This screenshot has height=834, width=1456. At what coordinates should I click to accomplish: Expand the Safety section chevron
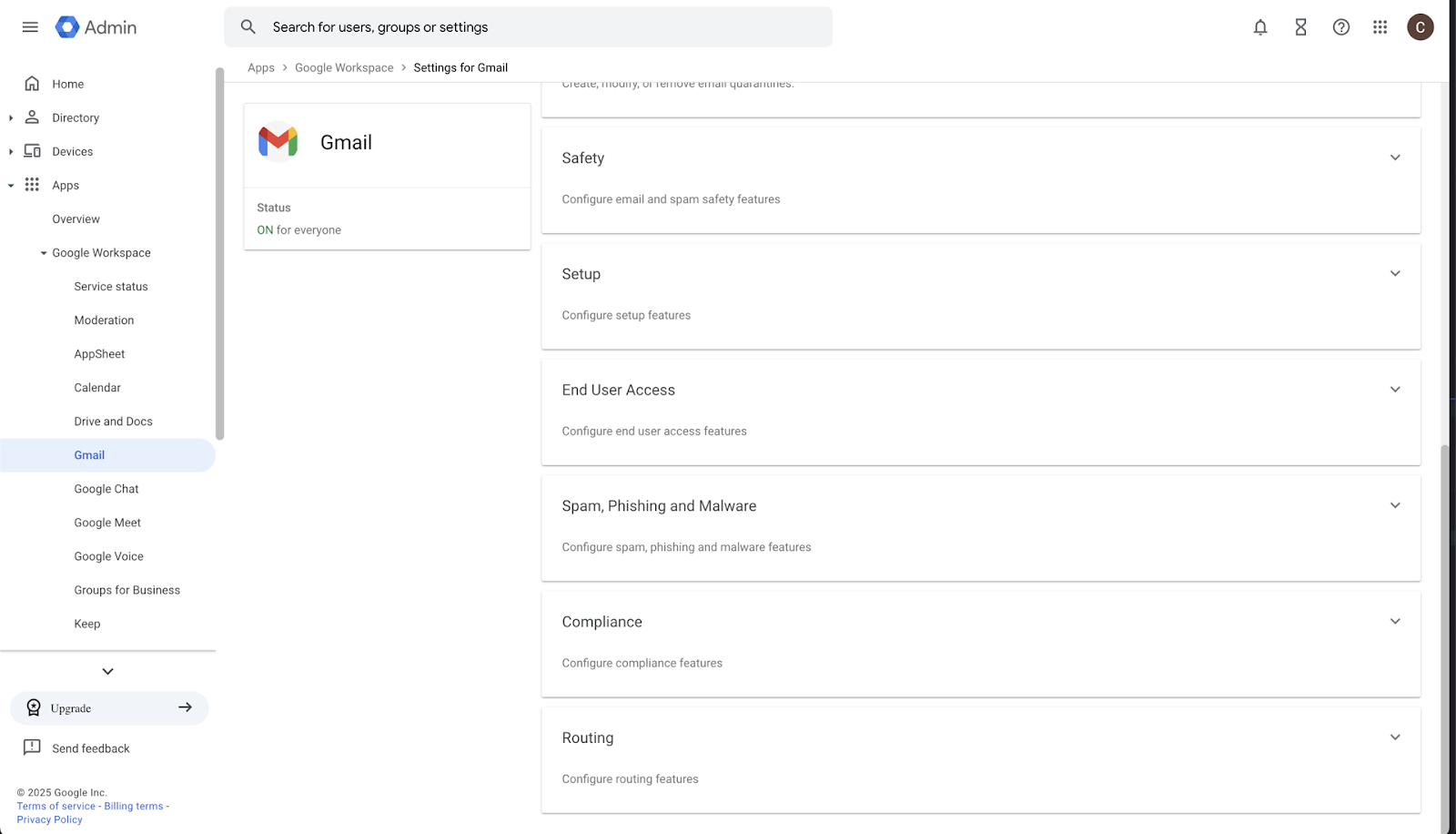(1395, 158)
